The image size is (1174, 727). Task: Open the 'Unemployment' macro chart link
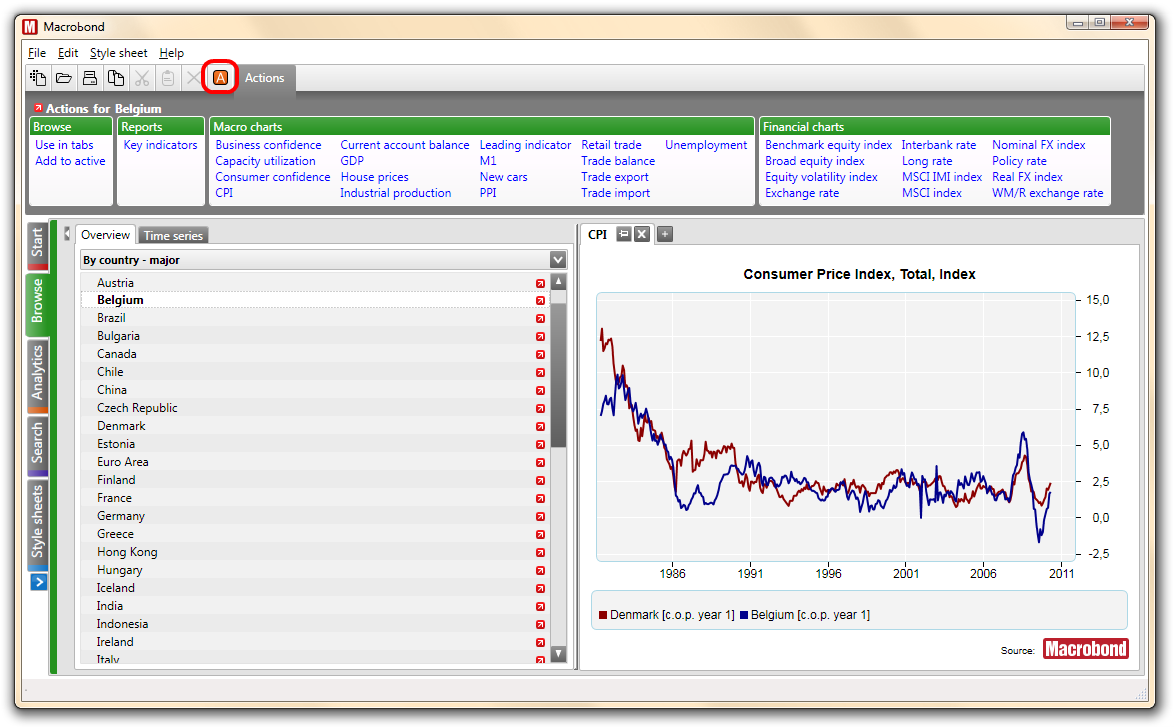(x=706, y=145)
